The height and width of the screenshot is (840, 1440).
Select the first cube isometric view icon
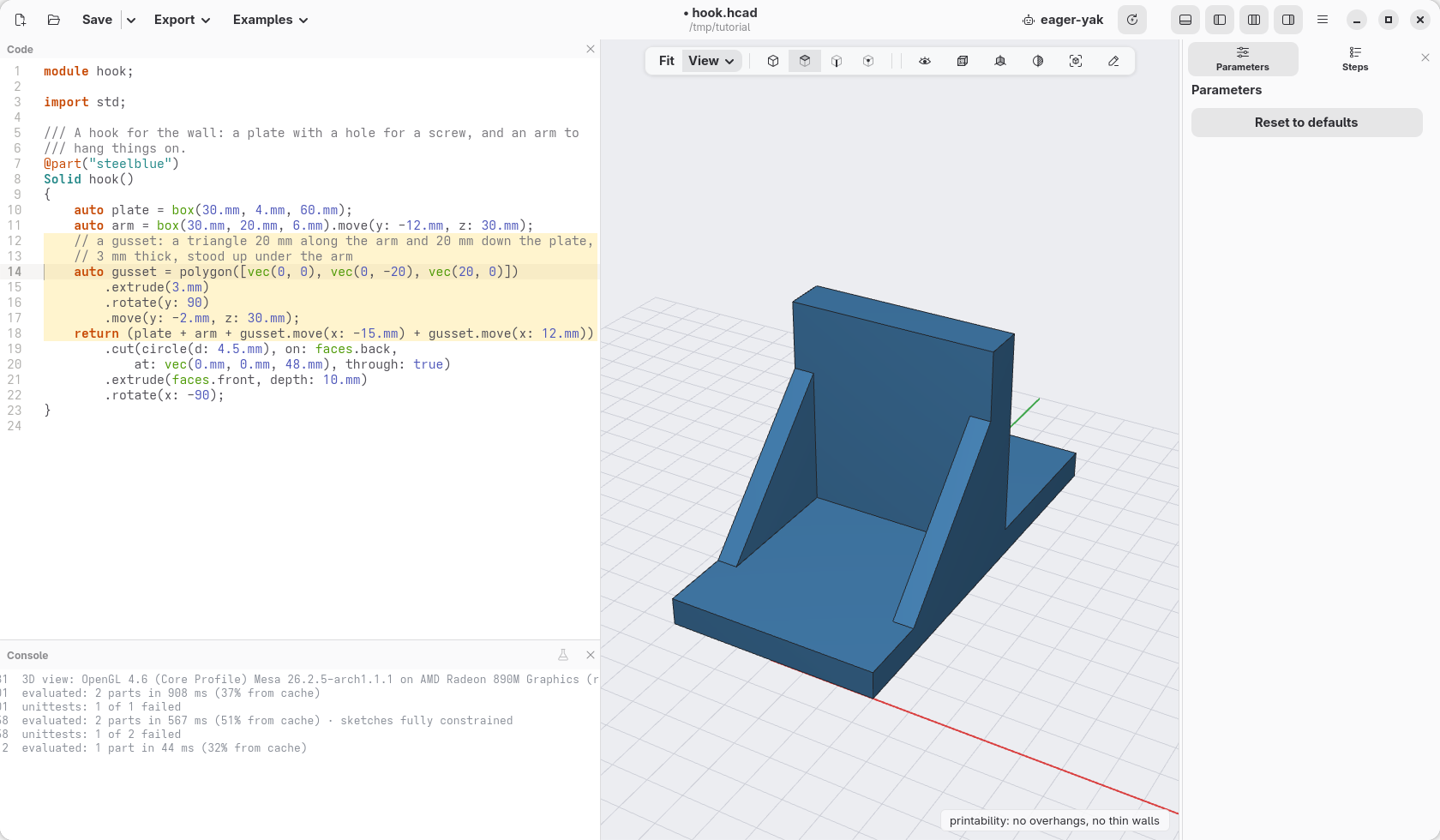[x=773, y=61]
